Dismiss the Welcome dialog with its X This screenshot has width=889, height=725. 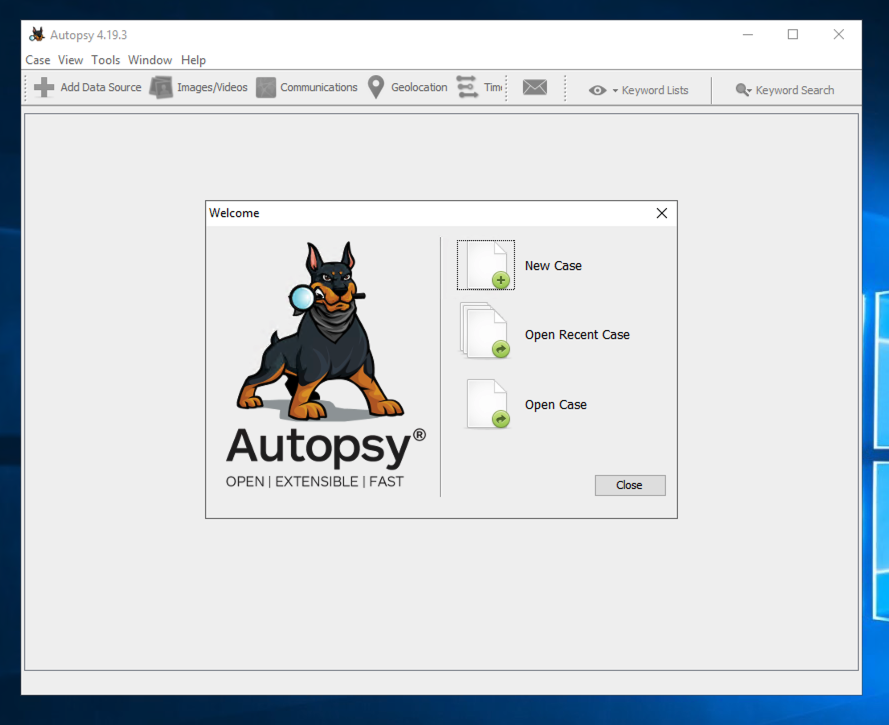[661, 213]
